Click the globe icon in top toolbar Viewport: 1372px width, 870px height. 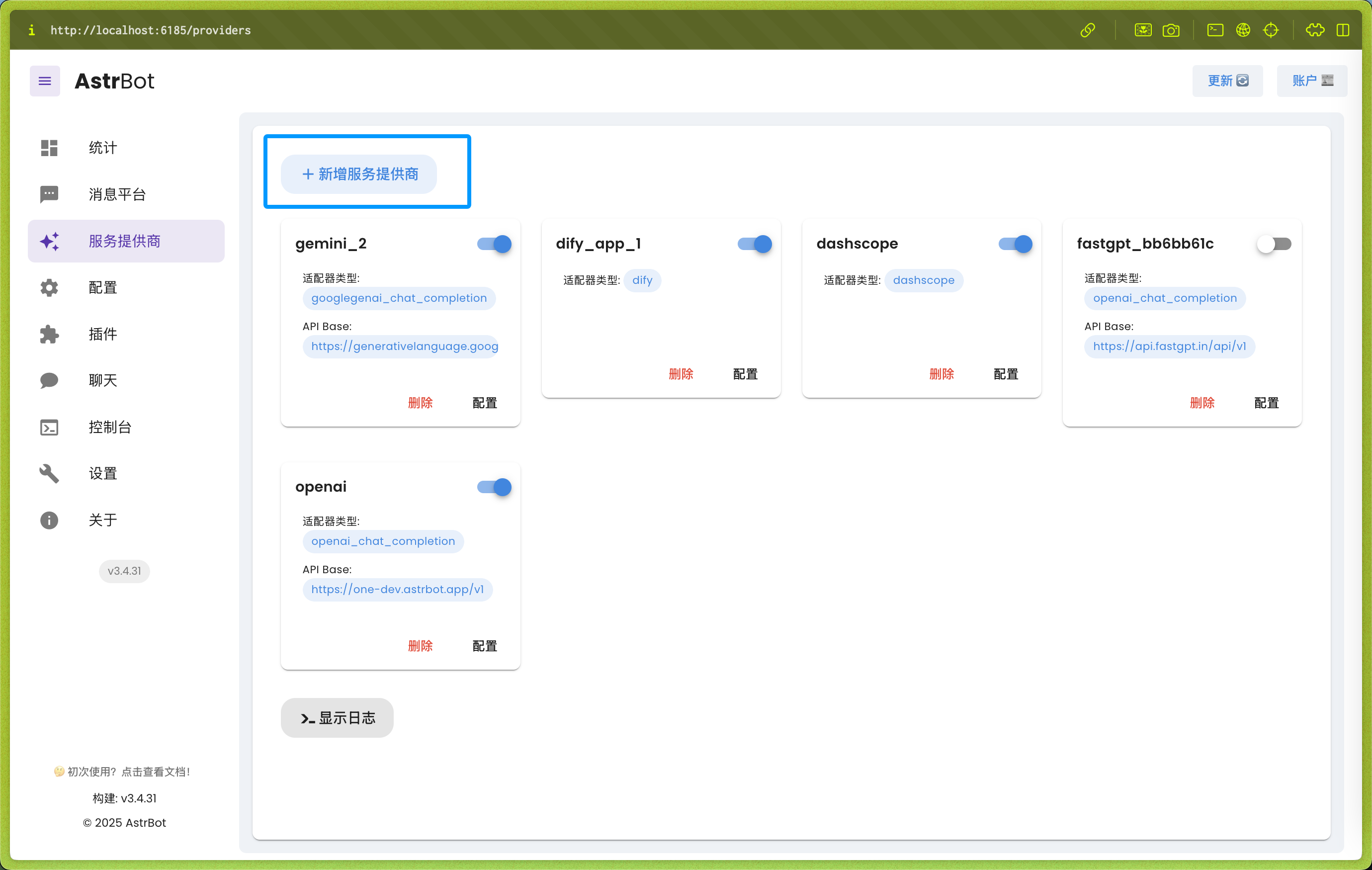1243,30
